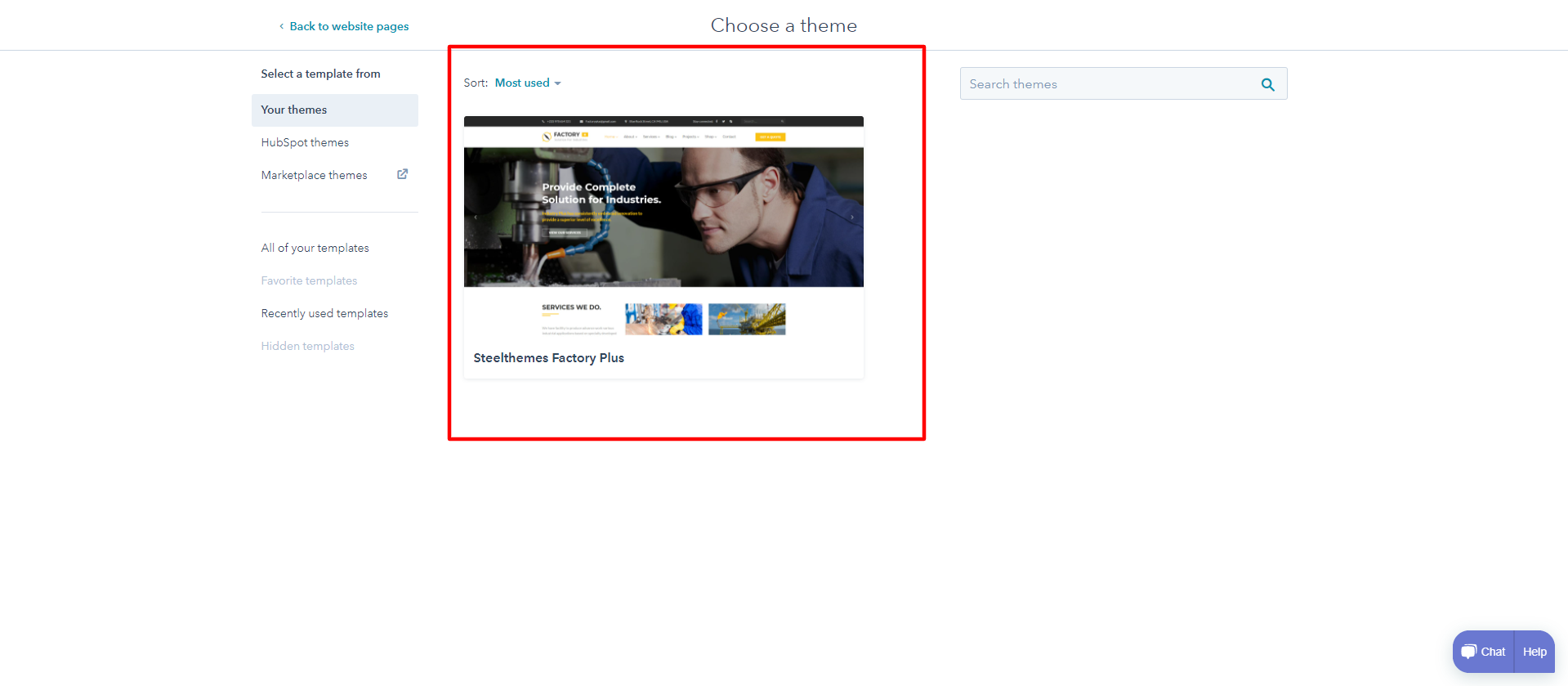The height and width of the screenshot is (686, 1568).
Task: Choose the Steelthemes Factory Plus title
Action: pos(548,358)
